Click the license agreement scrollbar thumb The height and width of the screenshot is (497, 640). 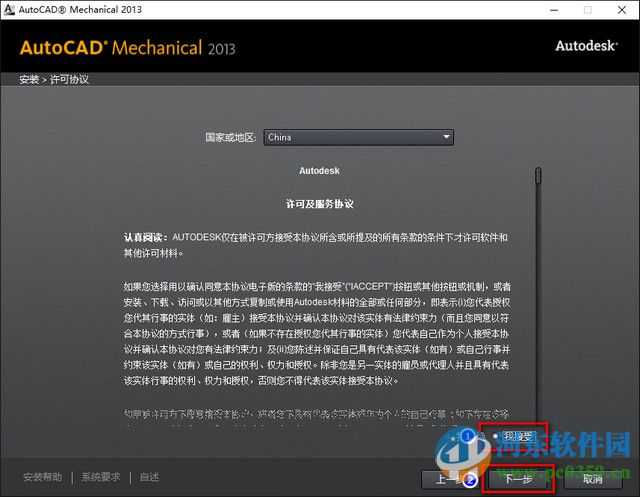tap(538, 175)
